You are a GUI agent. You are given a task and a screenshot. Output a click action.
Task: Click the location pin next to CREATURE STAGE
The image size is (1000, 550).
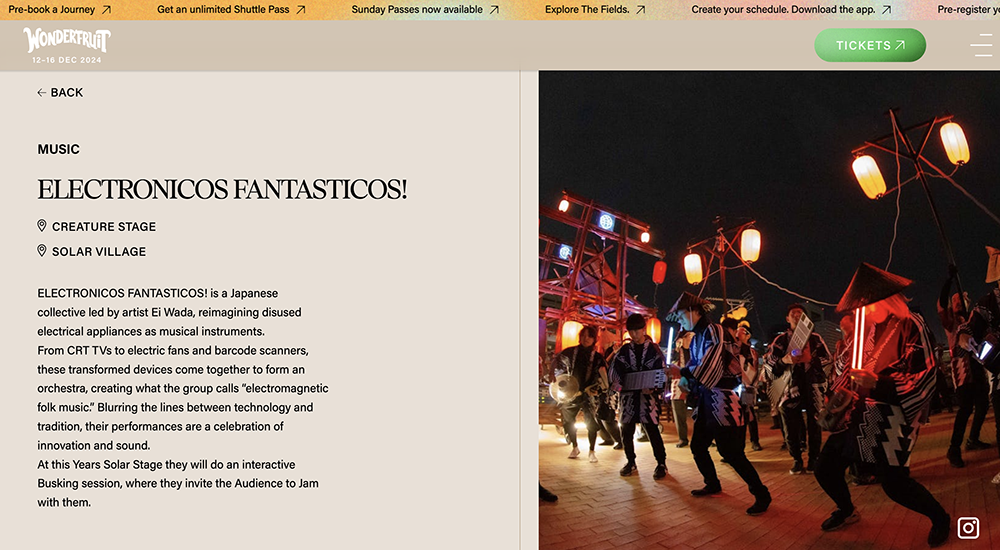point(42,226)
